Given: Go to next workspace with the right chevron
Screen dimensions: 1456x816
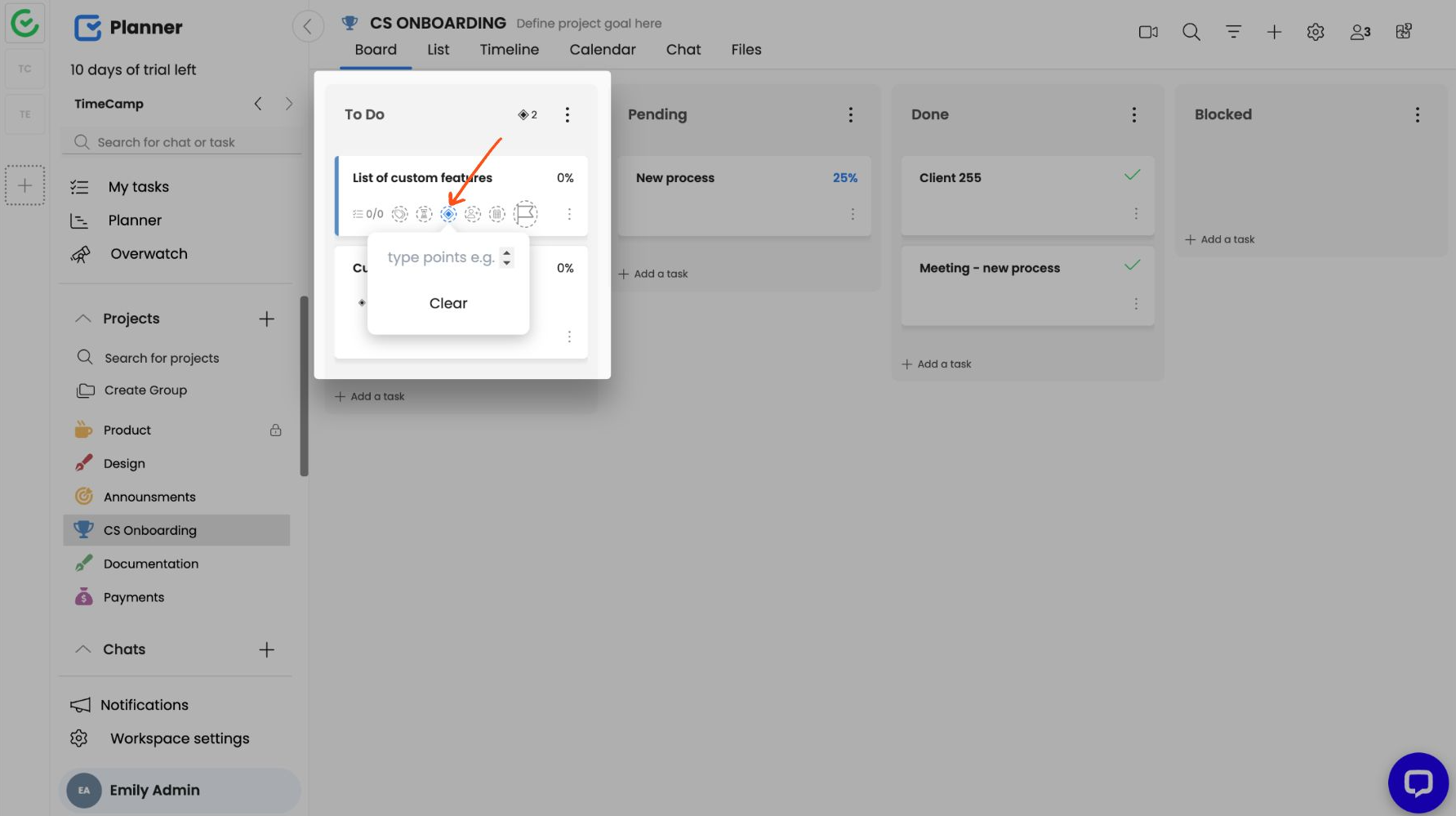Looking at the screenshot, I should 289,104.
